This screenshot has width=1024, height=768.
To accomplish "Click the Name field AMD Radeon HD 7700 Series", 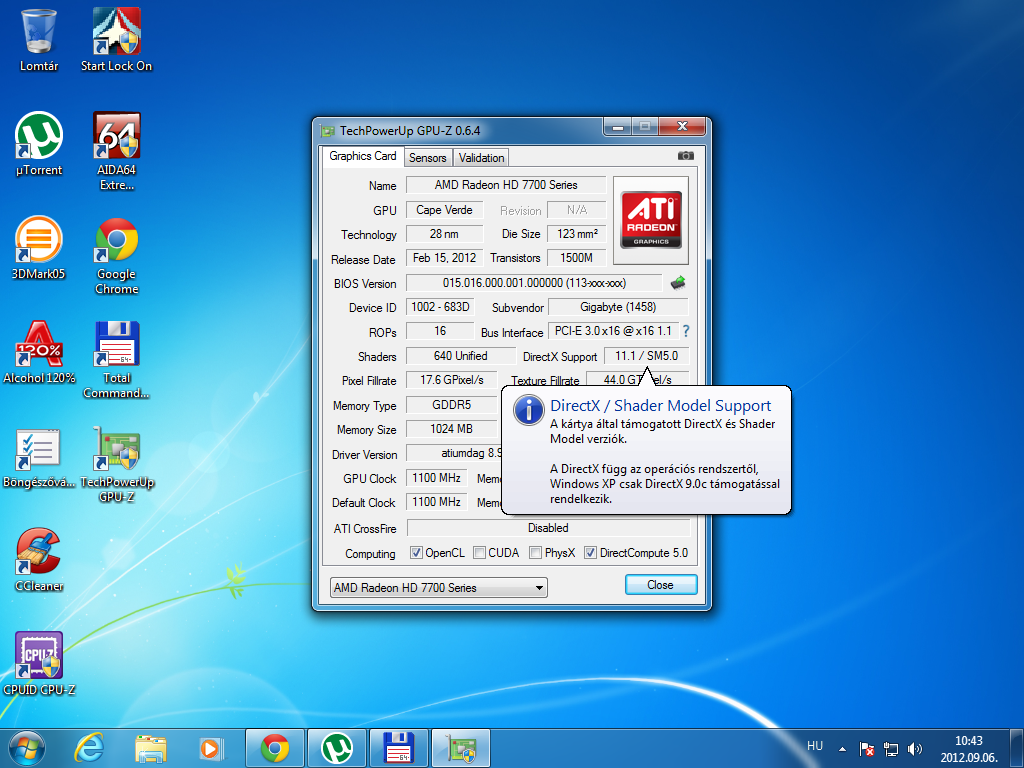I will pos(506,185).
